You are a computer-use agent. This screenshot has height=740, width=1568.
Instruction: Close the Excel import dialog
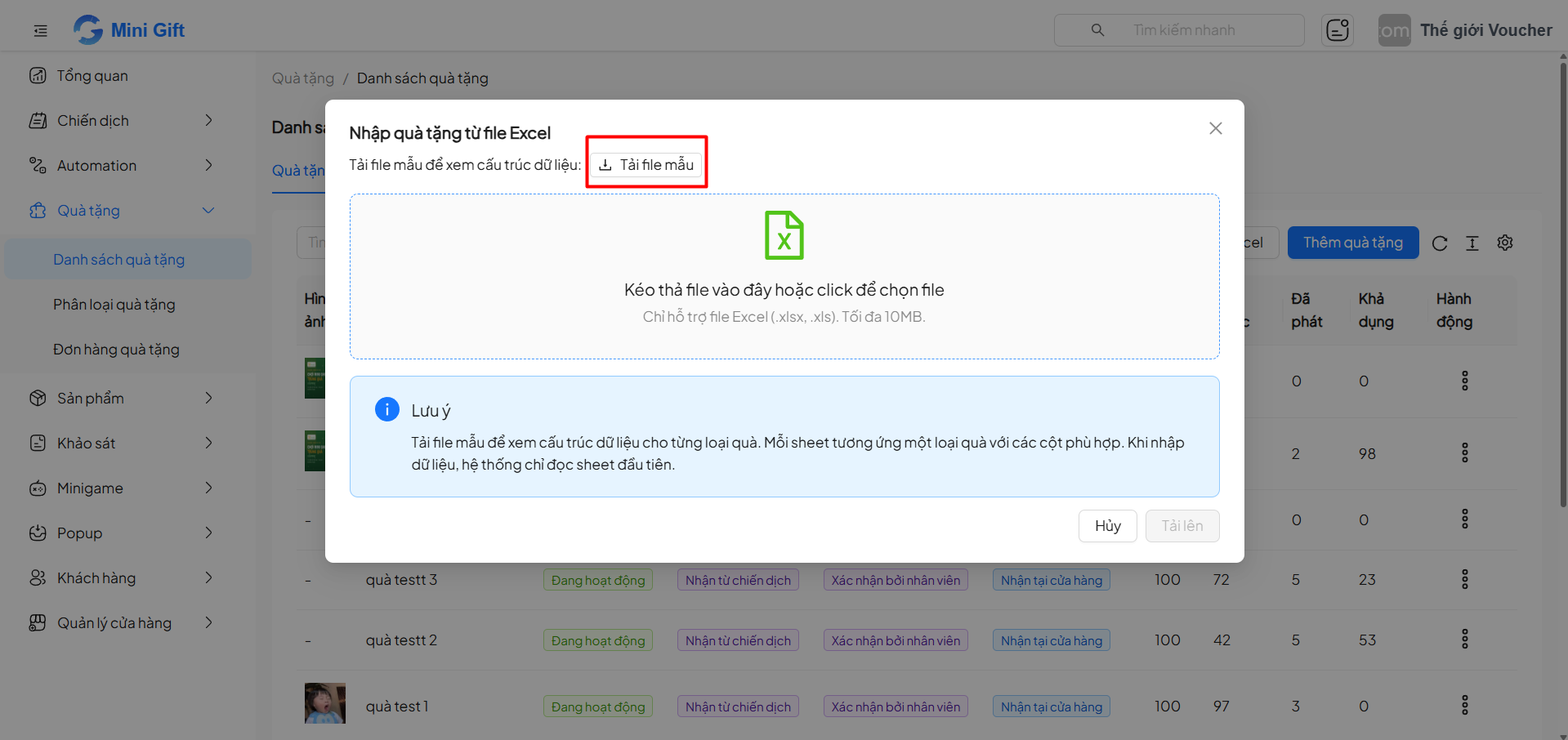[x=1216, y=128]
